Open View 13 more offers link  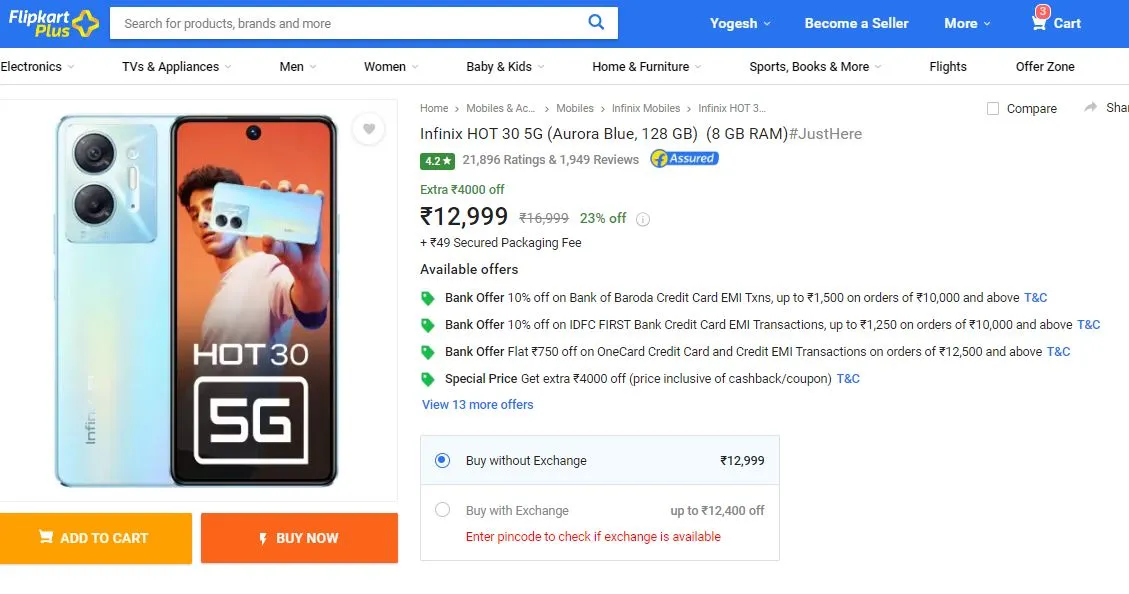pyautogui.click(x=477, y=405)
